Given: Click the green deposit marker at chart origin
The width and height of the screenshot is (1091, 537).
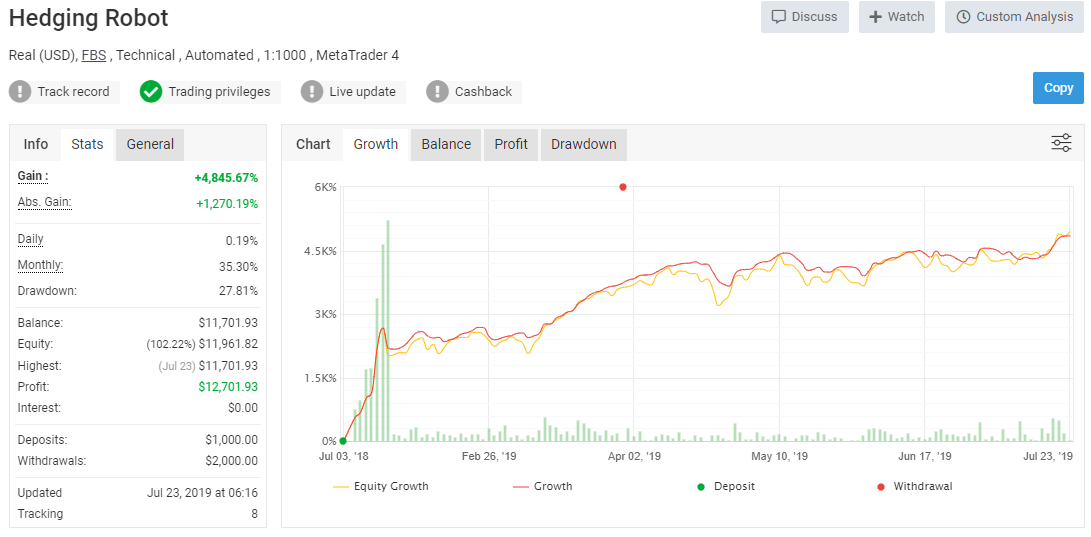Looking at the screenshot, I should [343, 441].
